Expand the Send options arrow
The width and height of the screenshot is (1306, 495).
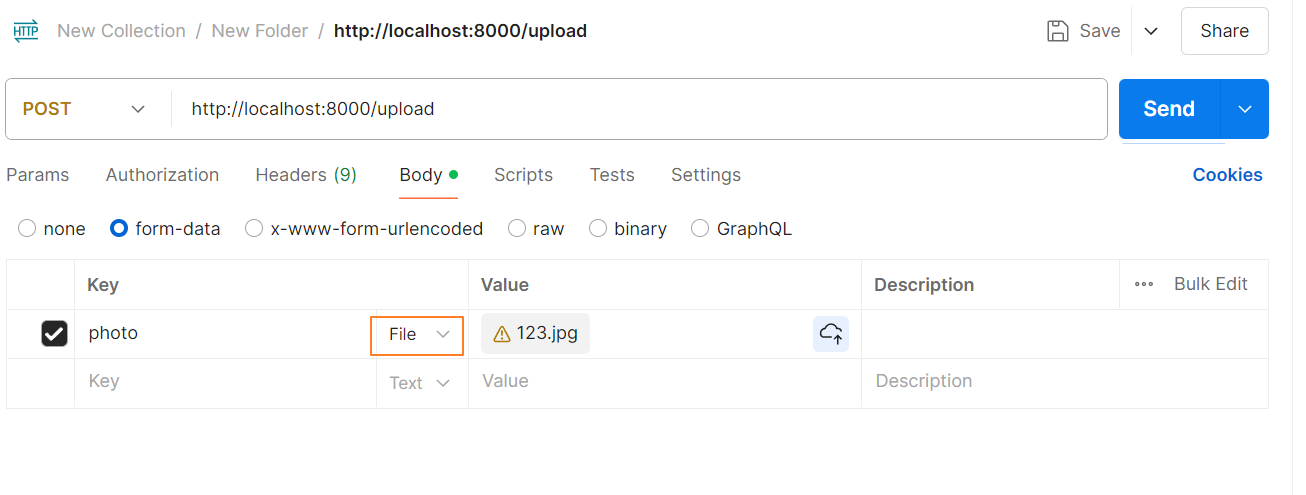click(x=1245, y=109)
